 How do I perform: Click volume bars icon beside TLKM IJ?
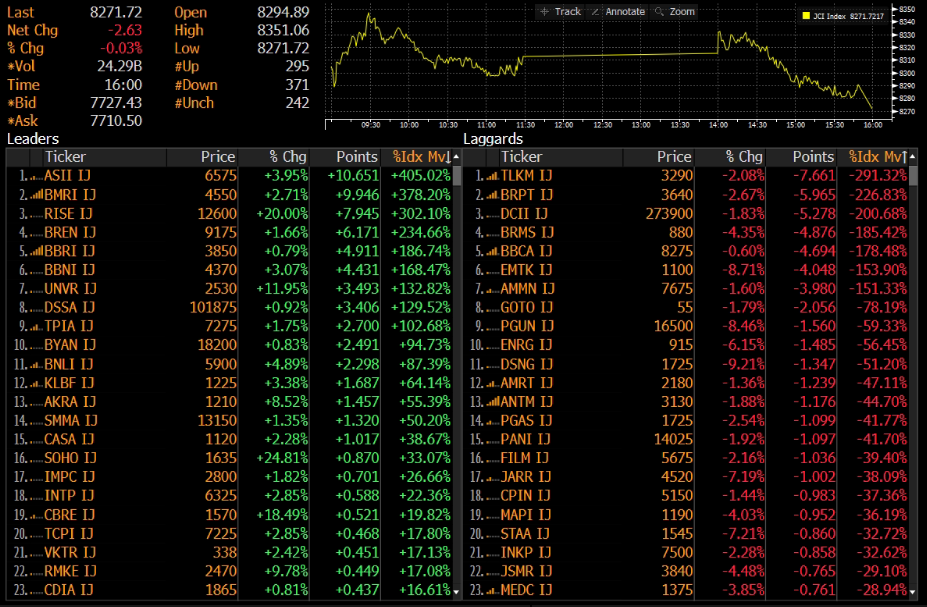[x=491, y=175]
